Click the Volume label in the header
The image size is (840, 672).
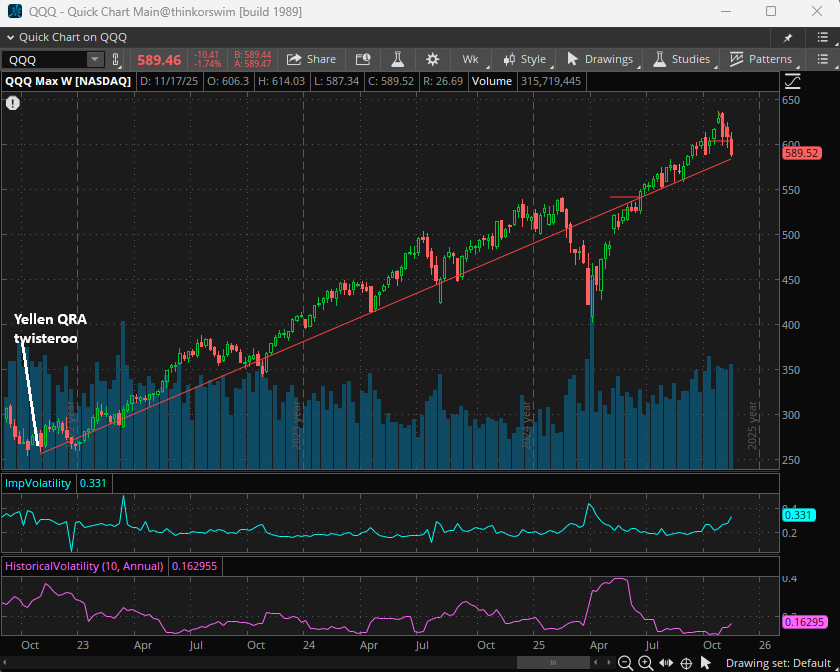click(492, 81)
